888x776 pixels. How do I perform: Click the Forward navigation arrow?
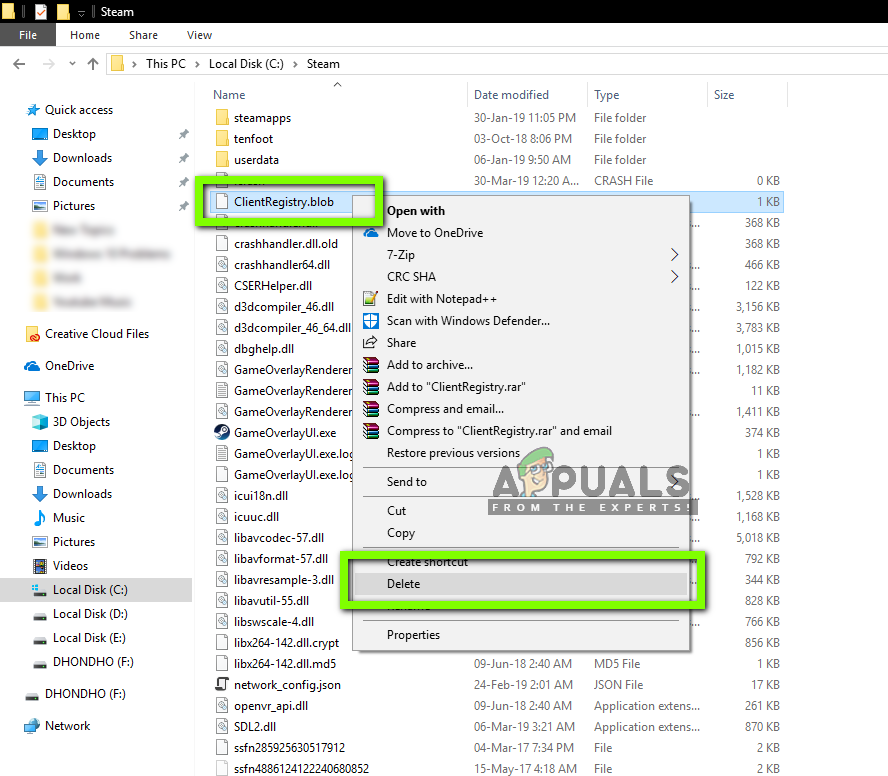[x=49, y=64]
